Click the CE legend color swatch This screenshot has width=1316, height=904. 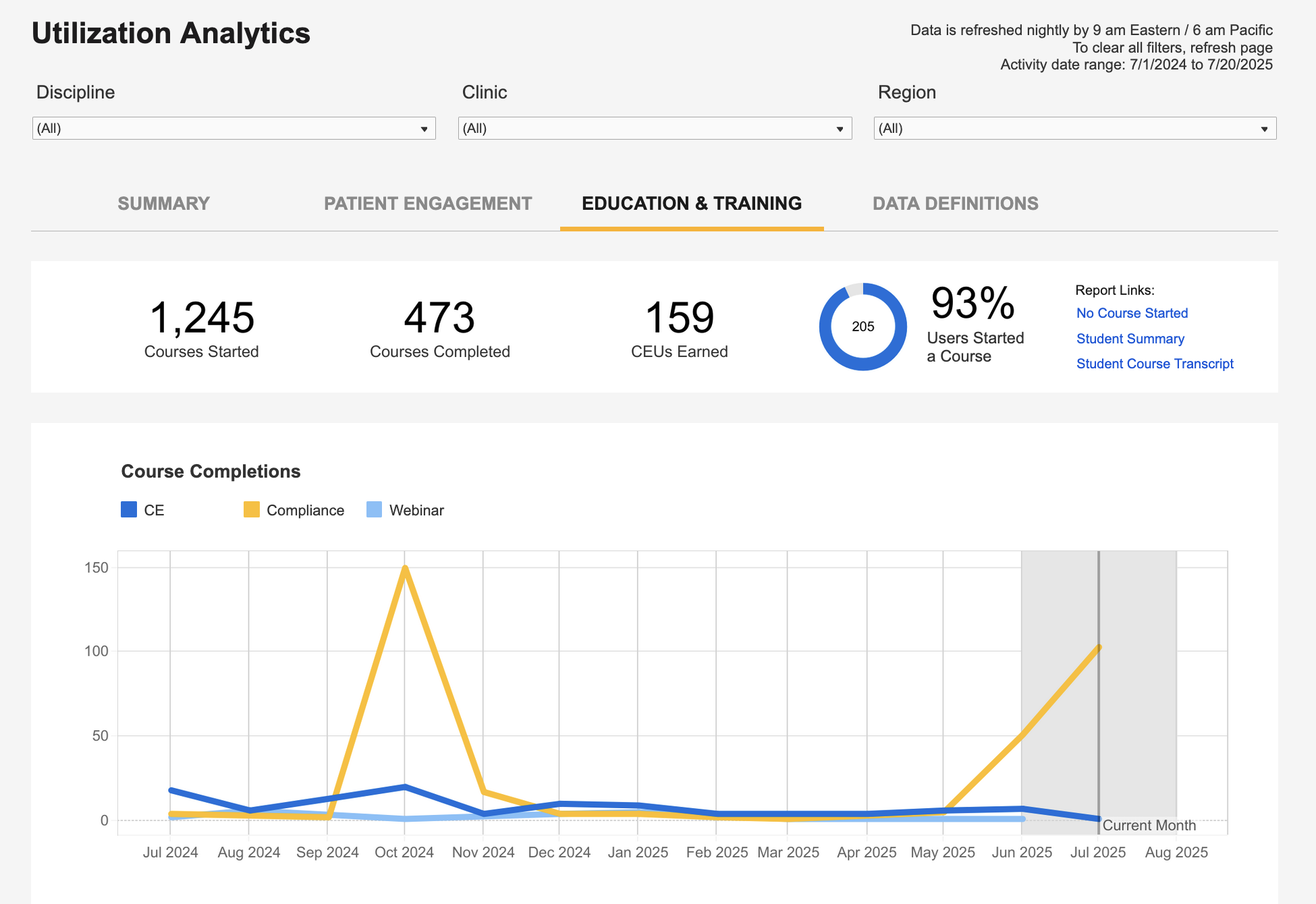point(129,509)
